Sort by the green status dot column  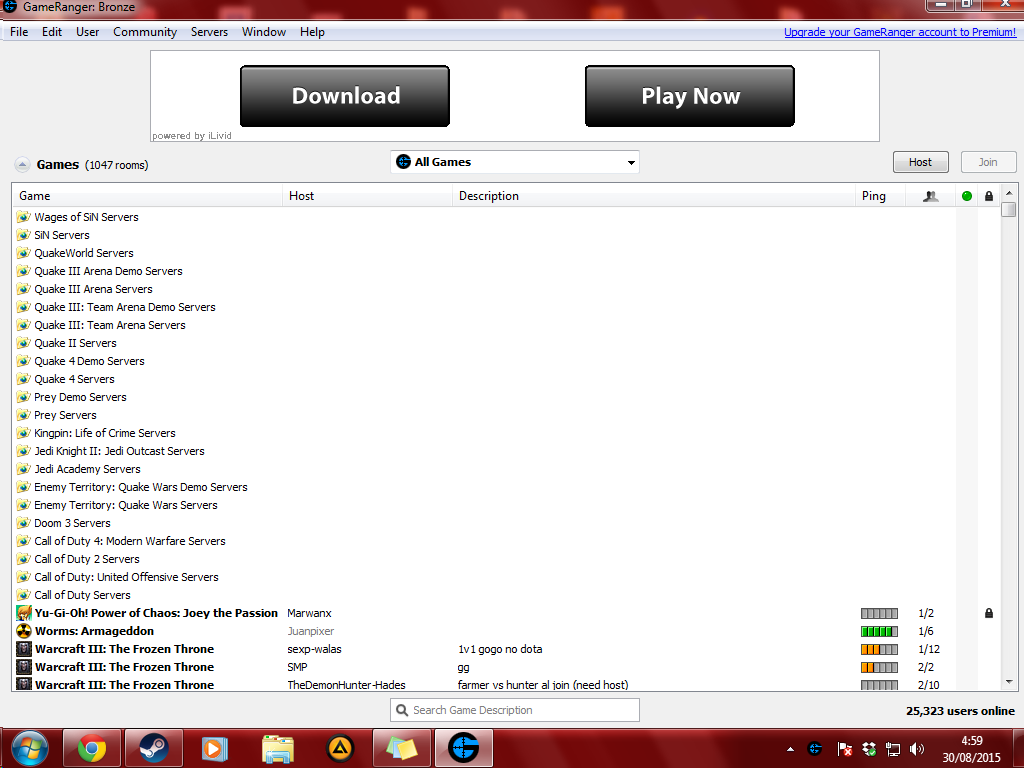click(967, 196)
